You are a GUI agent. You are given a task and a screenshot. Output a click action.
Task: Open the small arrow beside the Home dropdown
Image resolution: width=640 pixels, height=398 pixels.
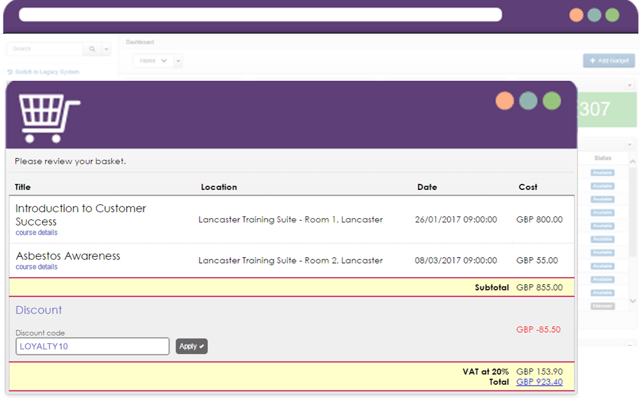178,61
